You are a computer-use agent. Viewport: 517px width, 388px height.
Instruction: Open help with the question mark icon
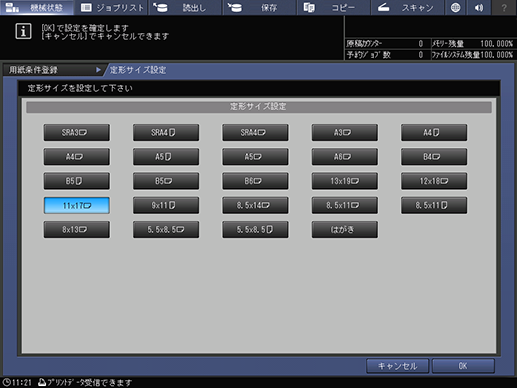(504, 7)
